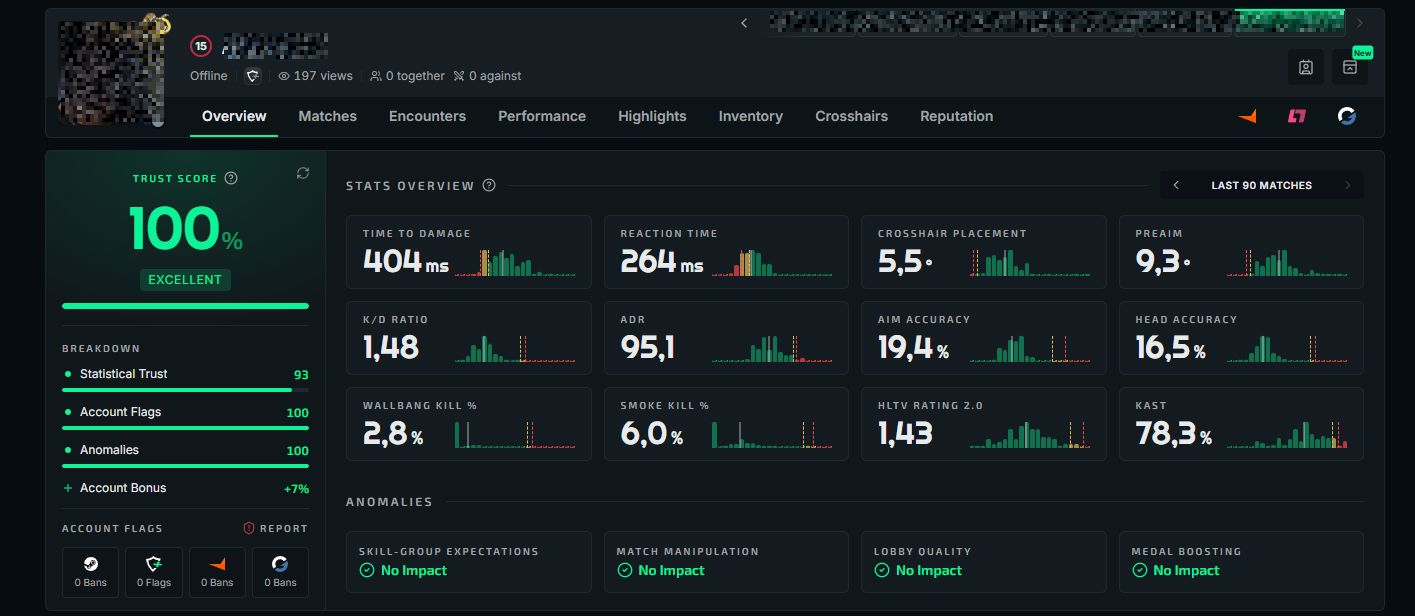This screenshot has width=1415, height=616.
Task: Switch to the Matches tab
Action: pos(327,116)
